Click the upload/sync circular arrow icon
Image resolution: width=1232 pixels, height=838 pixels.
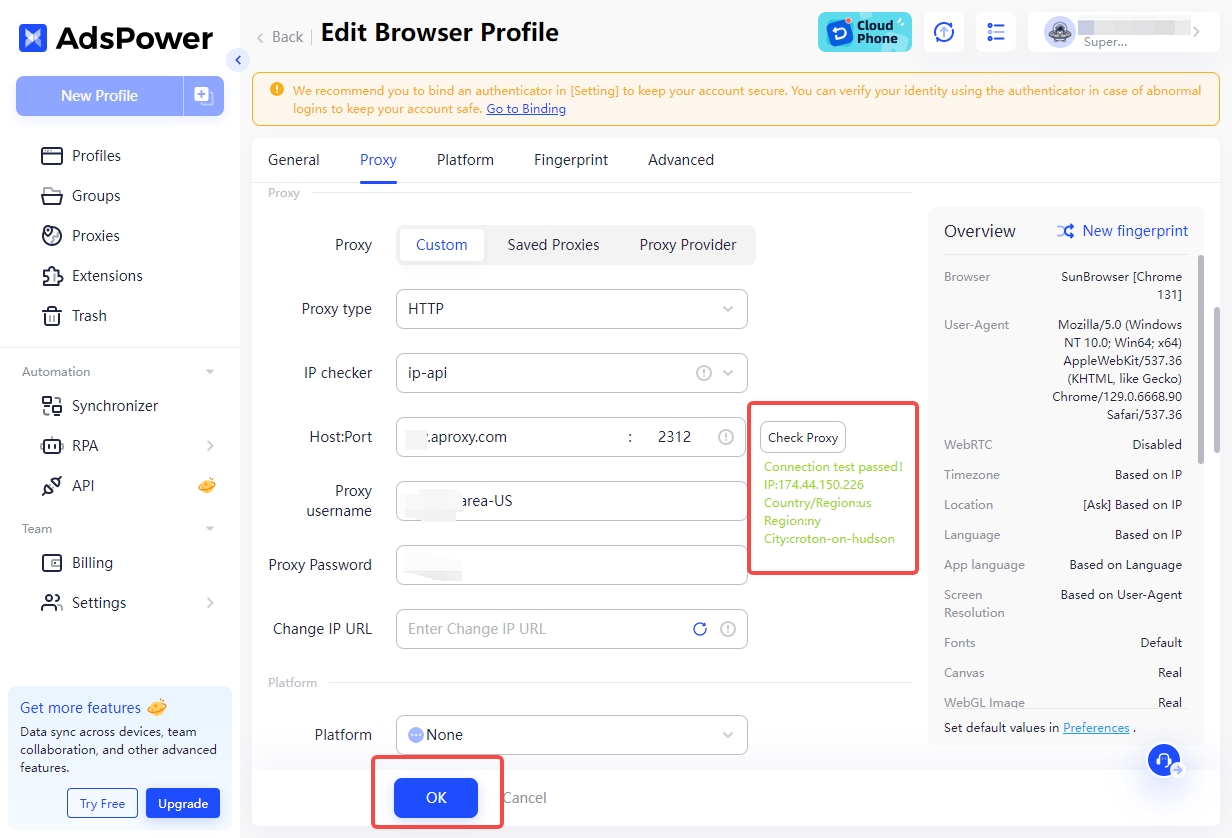944,32
